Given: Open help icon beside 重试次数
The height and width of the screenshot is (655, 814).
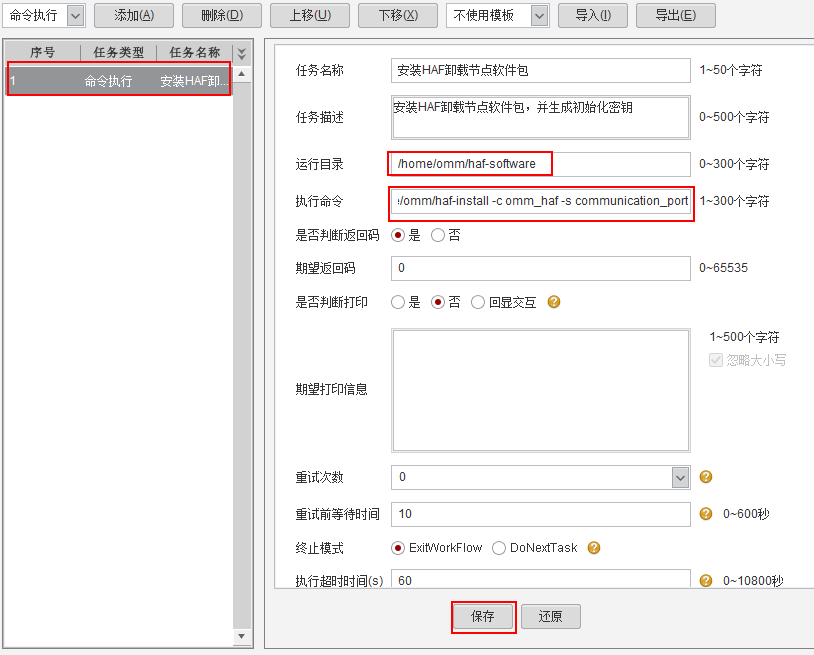Looking at the screenshot, I should tap(706, 476).
